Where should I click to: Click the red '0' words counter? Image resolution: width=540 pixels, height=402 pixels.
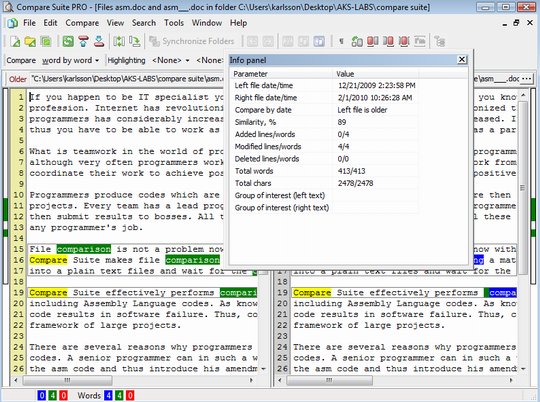tap(130, 395)
